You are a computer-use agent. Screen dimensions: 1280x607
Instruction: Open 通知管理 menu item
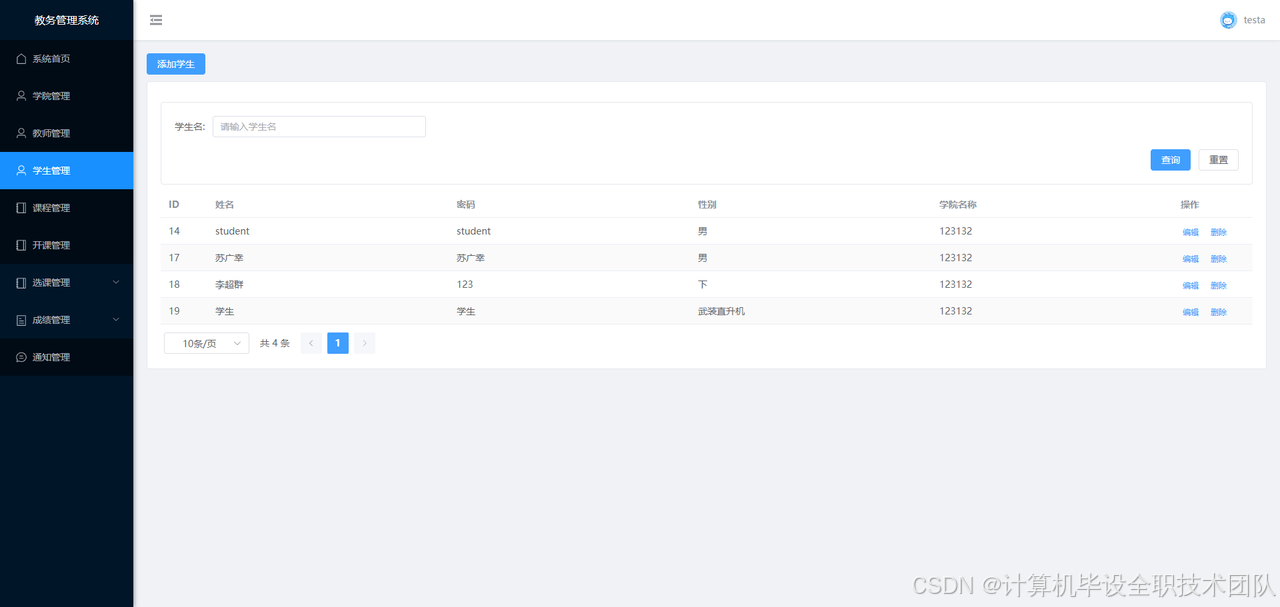[66, 357]
